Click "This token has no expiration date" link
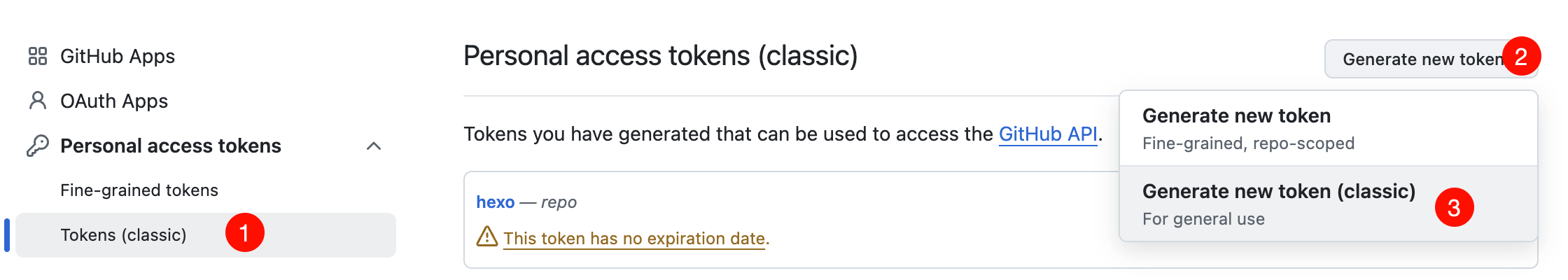This screenshot has height=280, width=1568. [636, 239]
